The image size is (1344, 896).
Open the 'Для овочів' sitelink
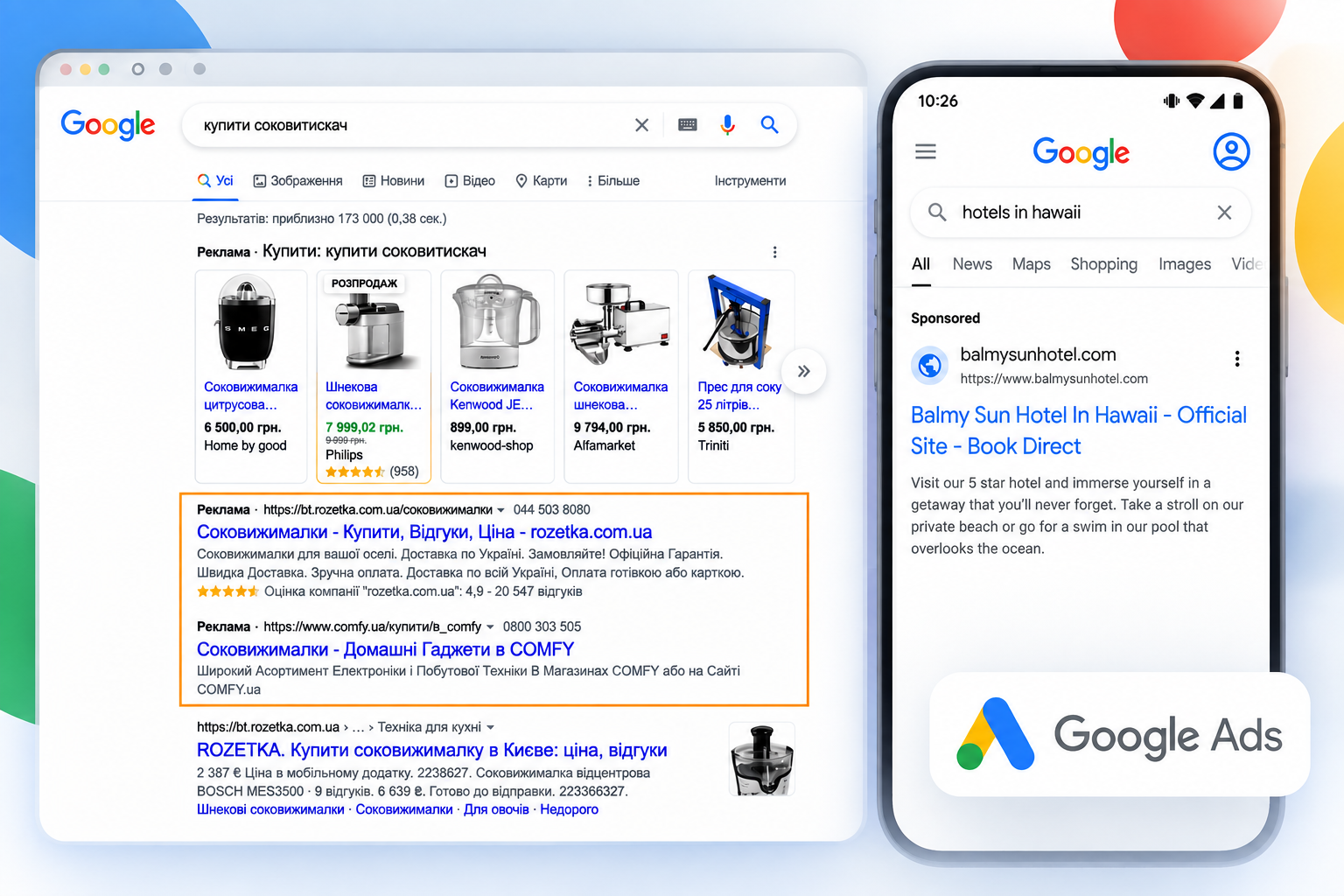496,809
